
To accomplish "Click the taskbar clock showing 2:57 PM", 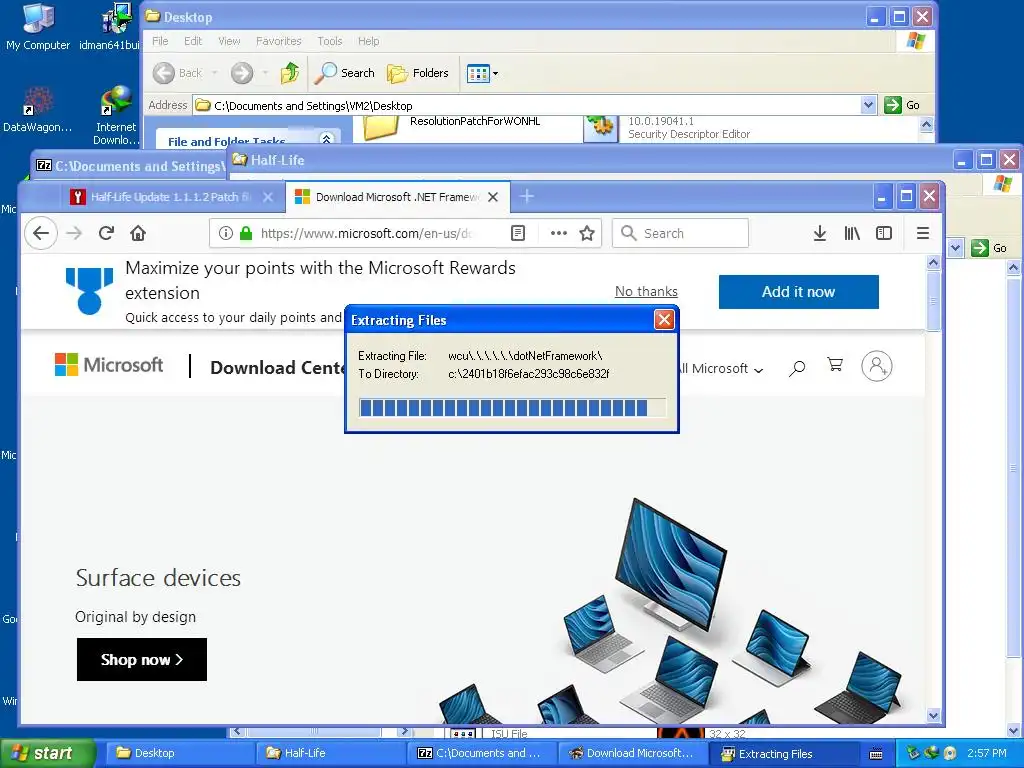I will click(987, 753).
